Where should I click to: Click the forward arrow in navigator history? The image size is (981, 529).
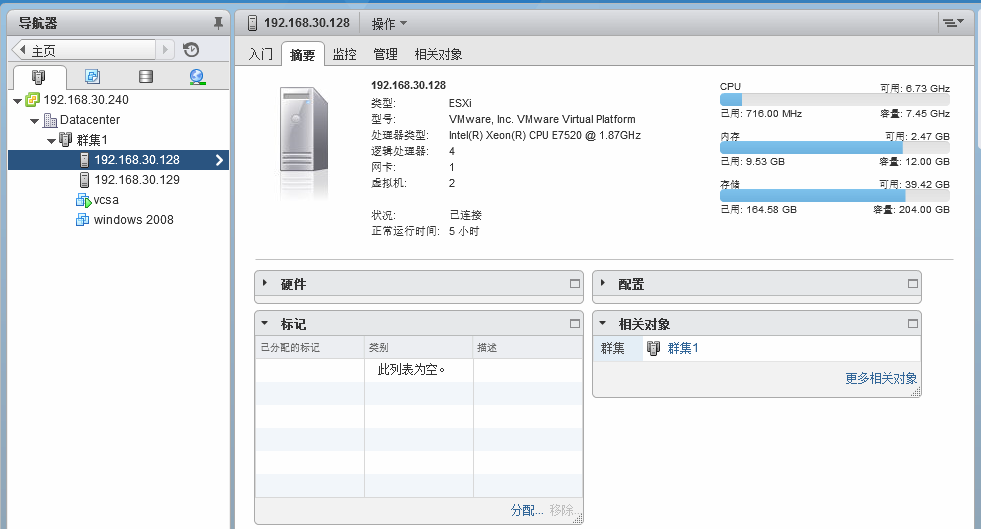[165, 49]
